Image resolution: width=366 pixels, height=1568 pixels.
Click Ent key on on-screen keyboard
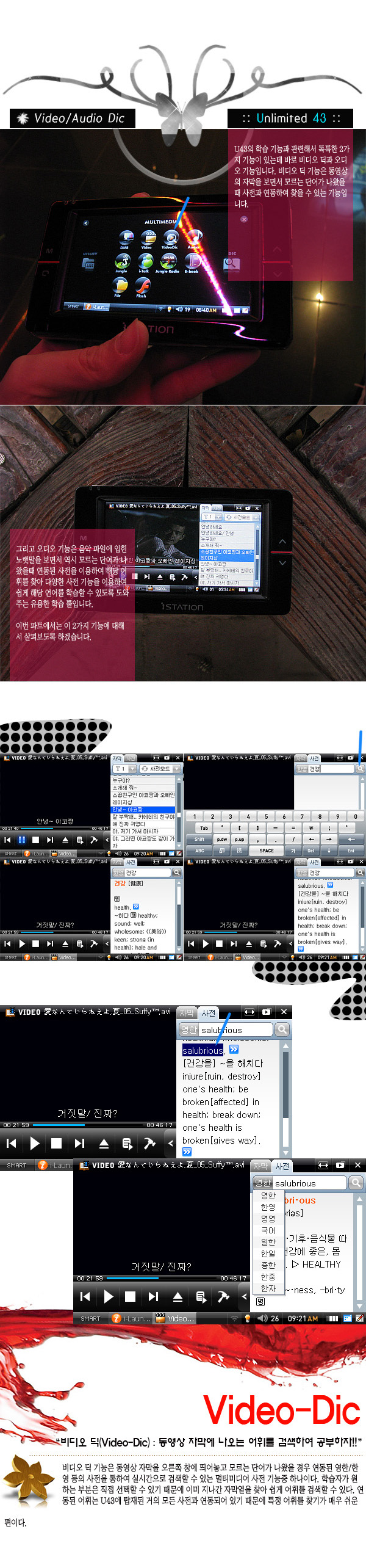[x=351, y=851]
